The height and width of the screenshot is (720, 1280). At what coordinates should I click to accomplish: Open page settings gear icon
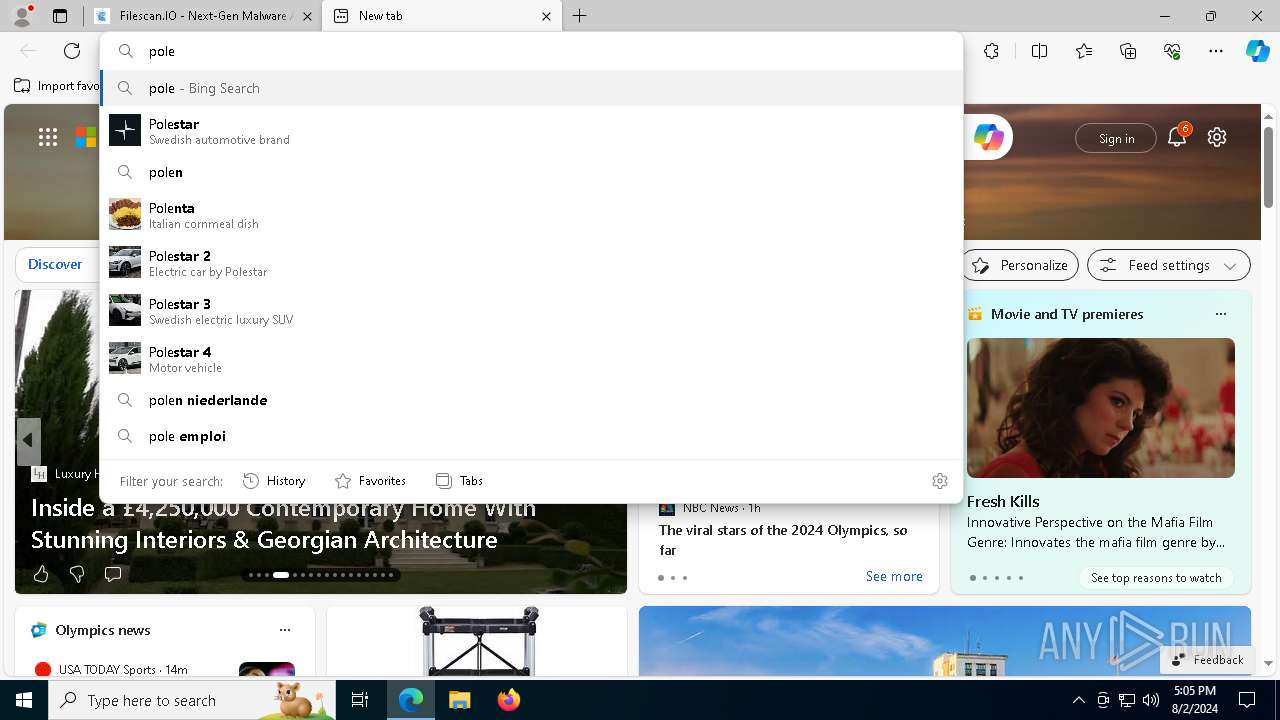pyautogui.click(x=1217, y=138)
